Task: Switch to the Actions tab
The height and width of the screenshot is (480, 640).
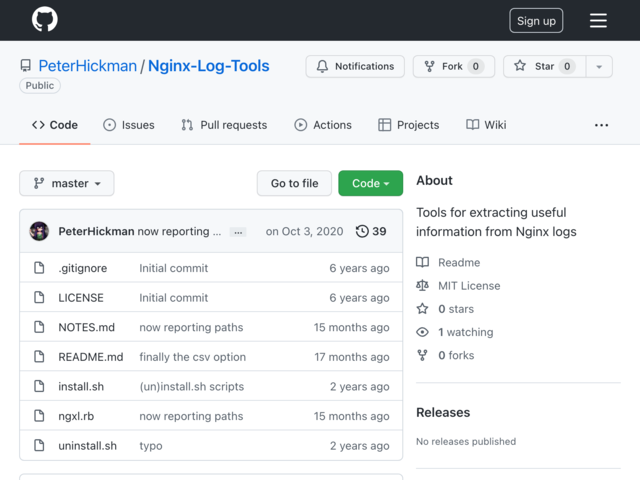Action: coord(323,125)
